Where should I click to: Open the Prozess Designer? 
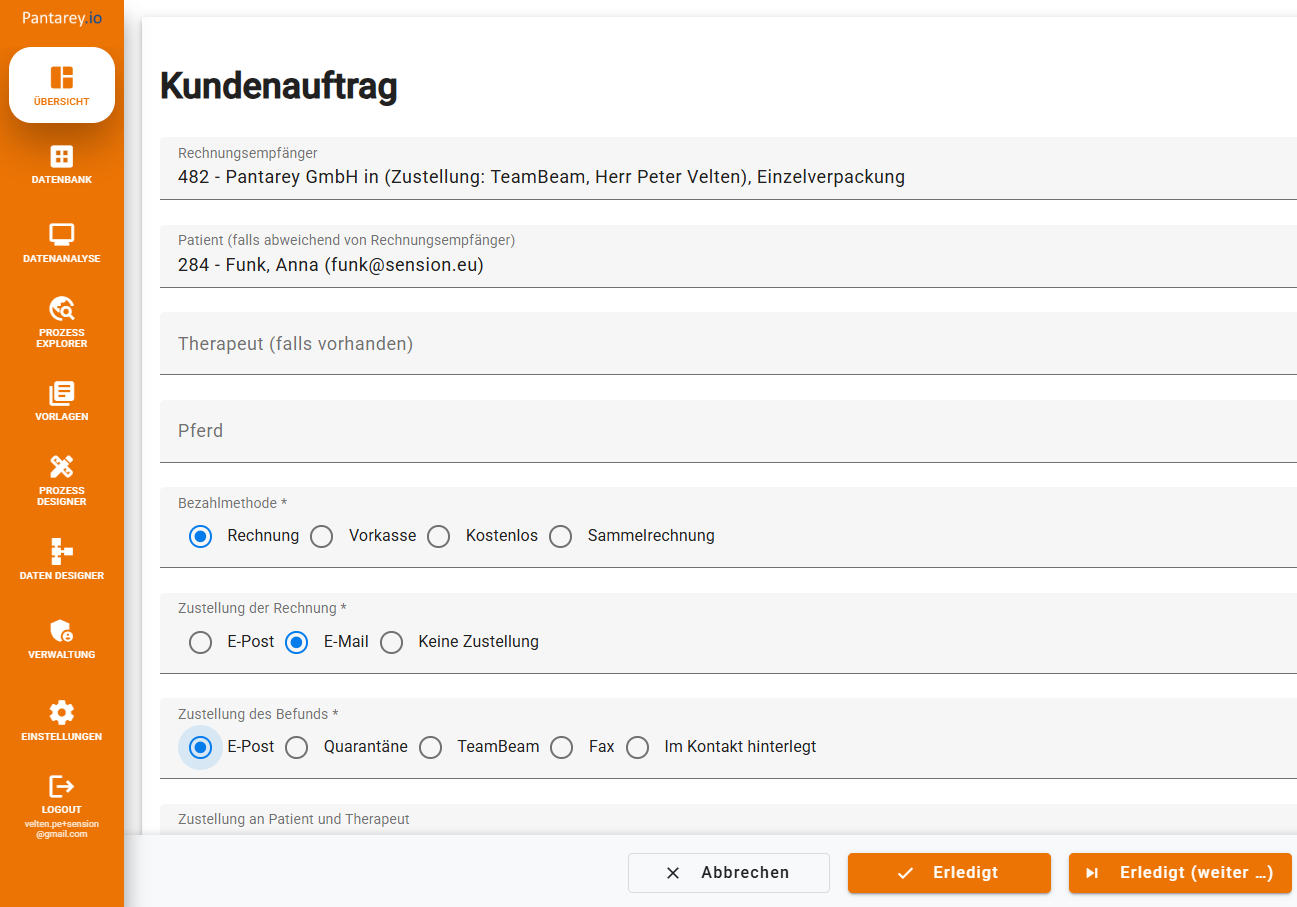[x=61, y=480]
